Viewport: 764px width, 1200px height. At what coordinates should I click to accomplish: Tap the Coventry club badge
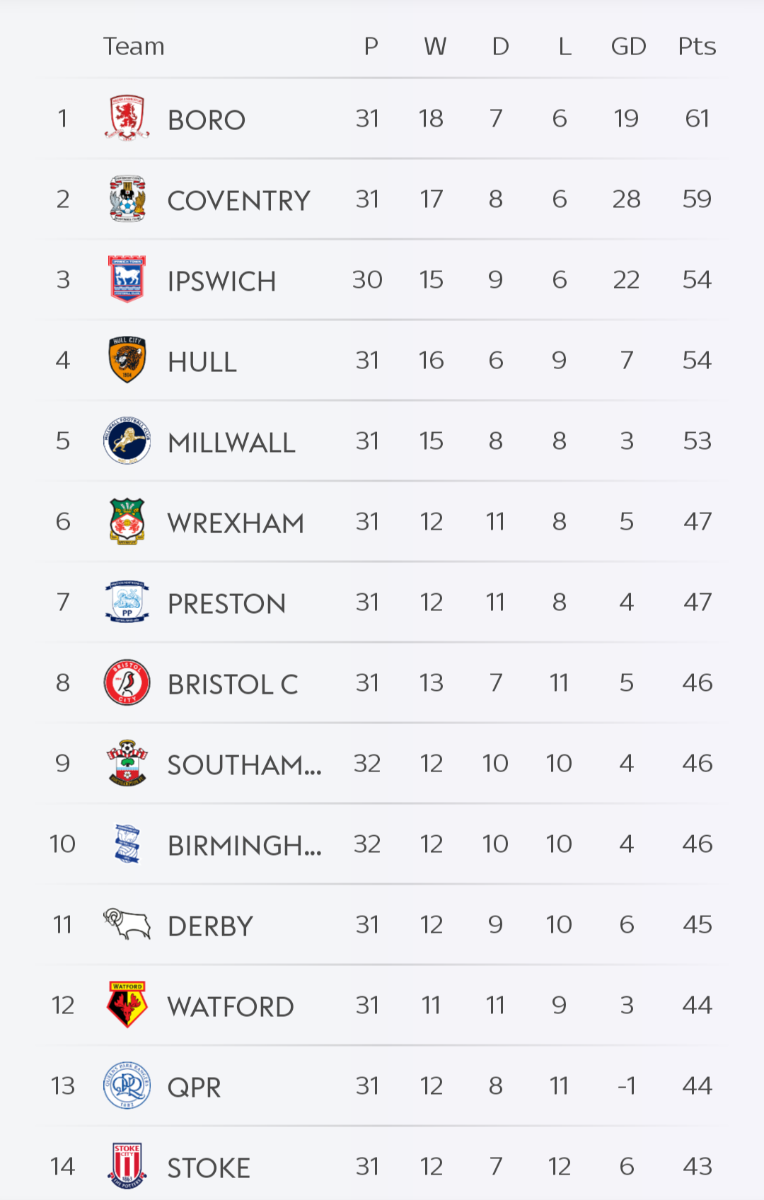coord(127,199)
